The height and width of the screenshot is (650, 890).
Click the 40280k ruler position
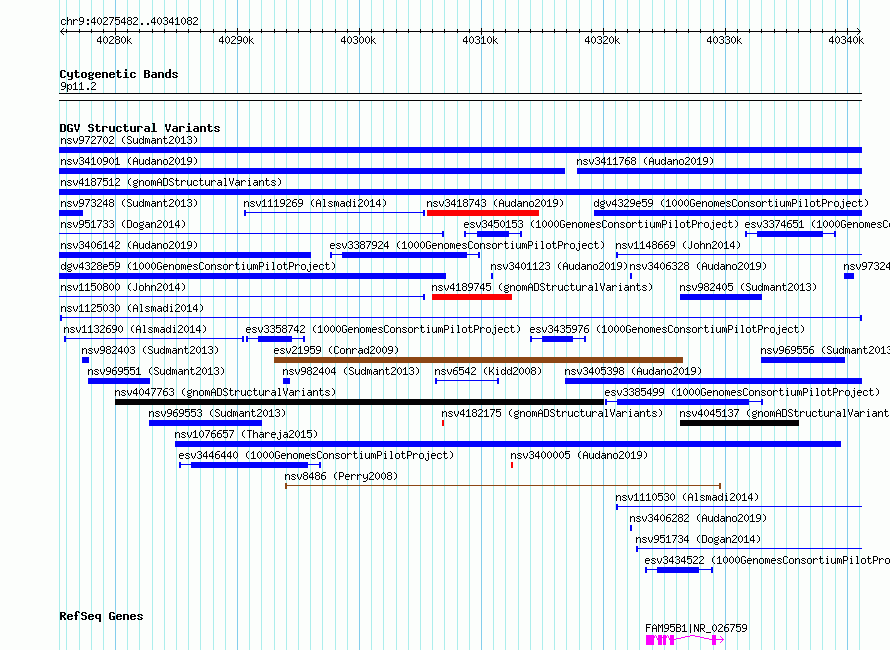coord(114,40)
